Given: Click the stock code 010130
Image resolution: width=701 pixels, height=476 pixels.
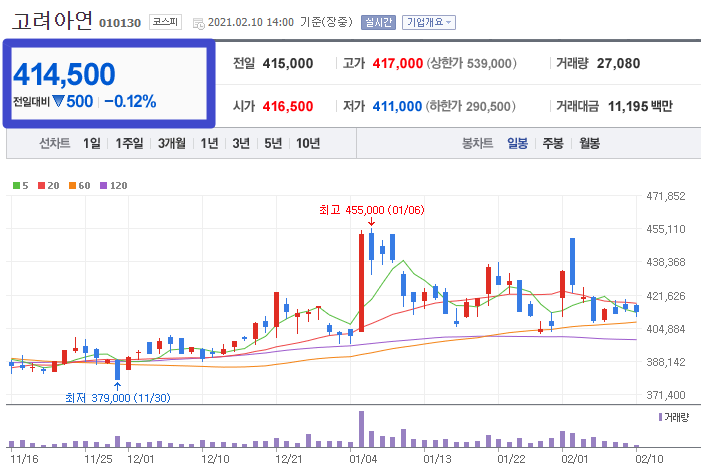Looking at the screenshot, I should tap(120, 23).
